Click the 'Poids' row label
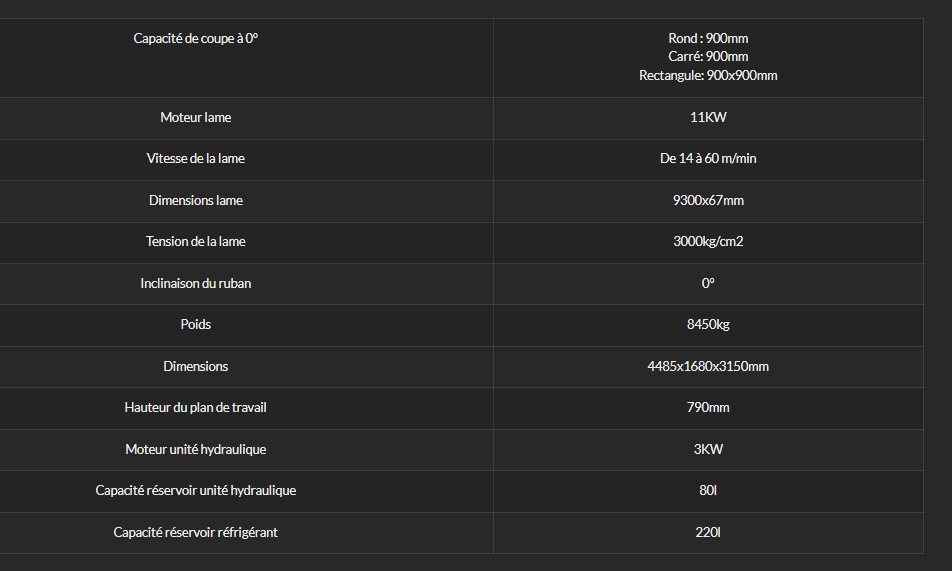 (196, 324)
